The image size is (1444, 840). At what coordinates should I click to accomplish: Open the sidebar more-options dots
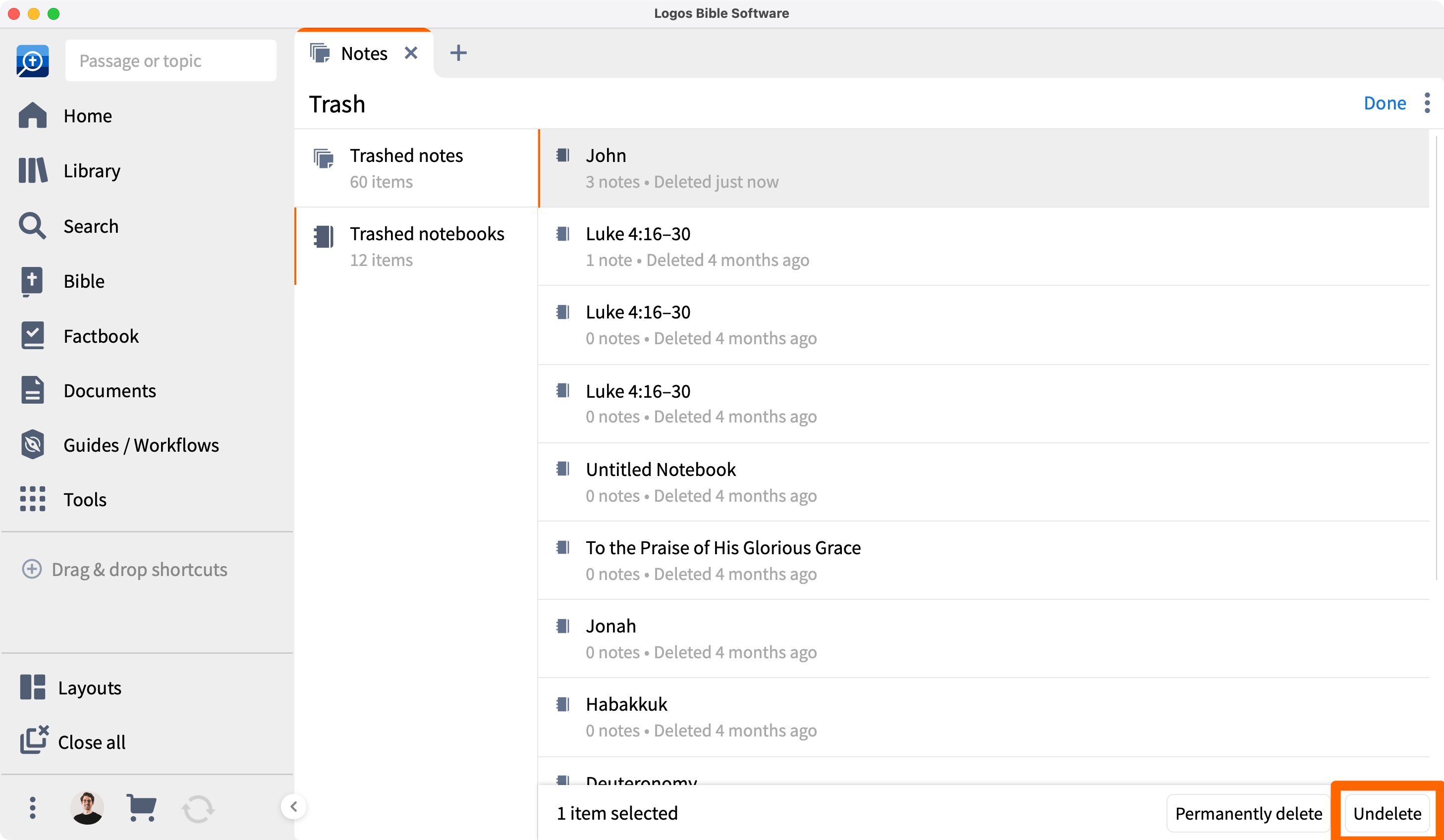33,808
